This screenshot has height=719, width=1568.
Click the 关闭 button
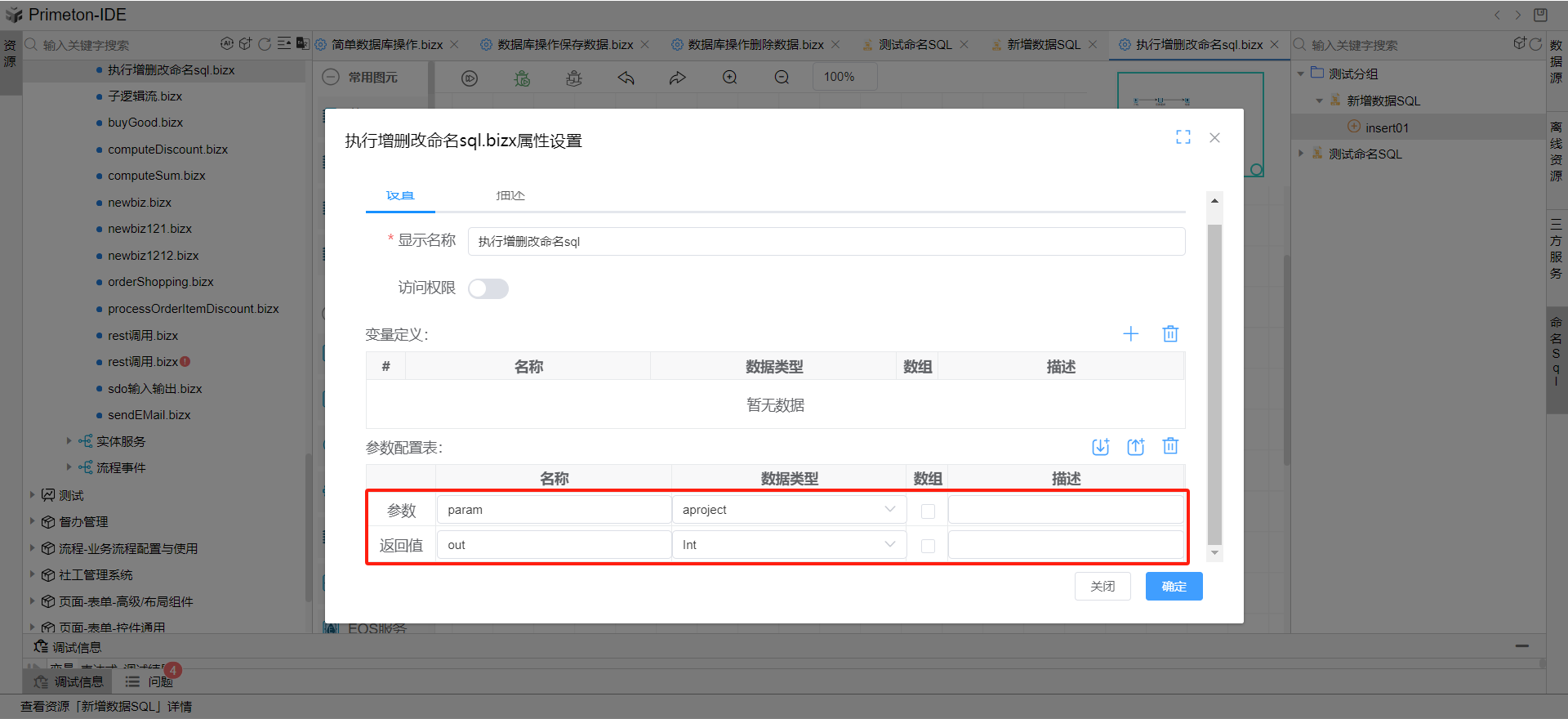tap(1102, 587)
